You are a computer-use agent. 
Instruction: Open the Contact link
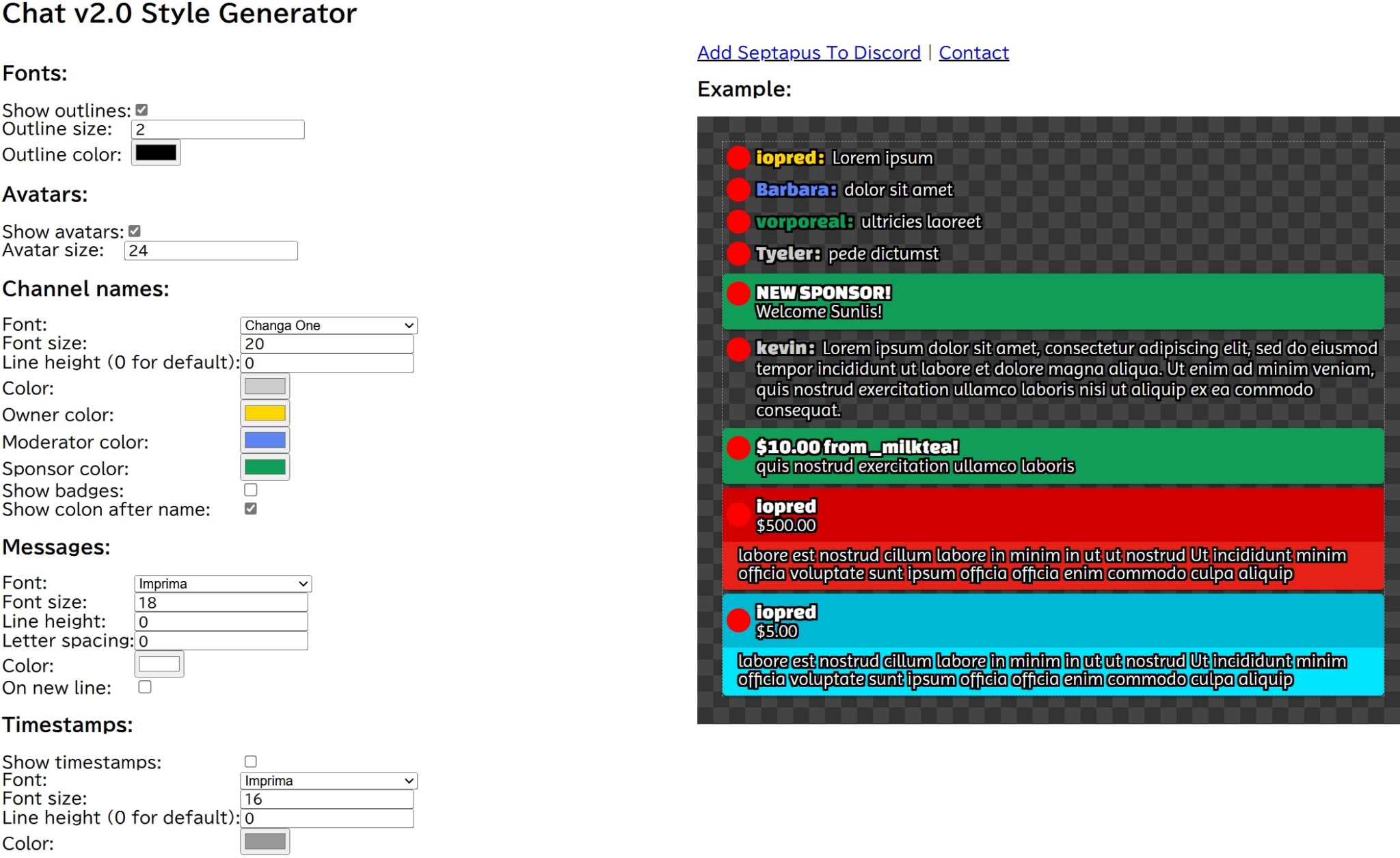point(973,53)
